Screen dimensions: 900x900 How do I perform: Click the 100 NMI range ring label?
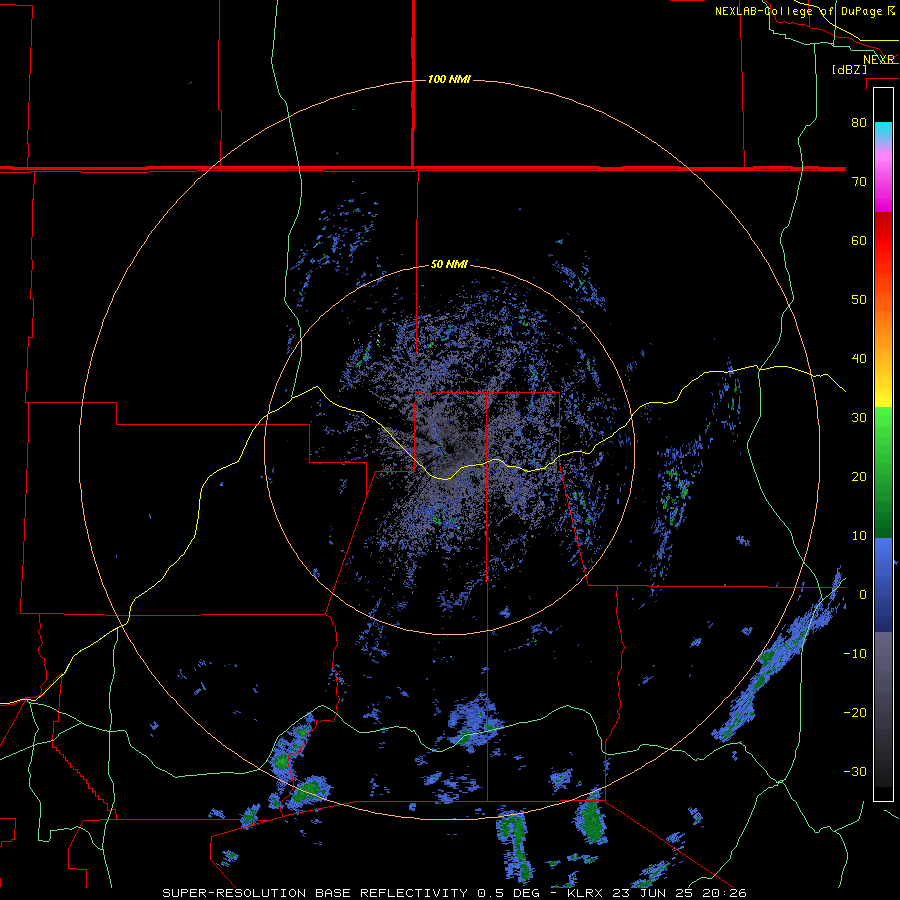point(449,79)
